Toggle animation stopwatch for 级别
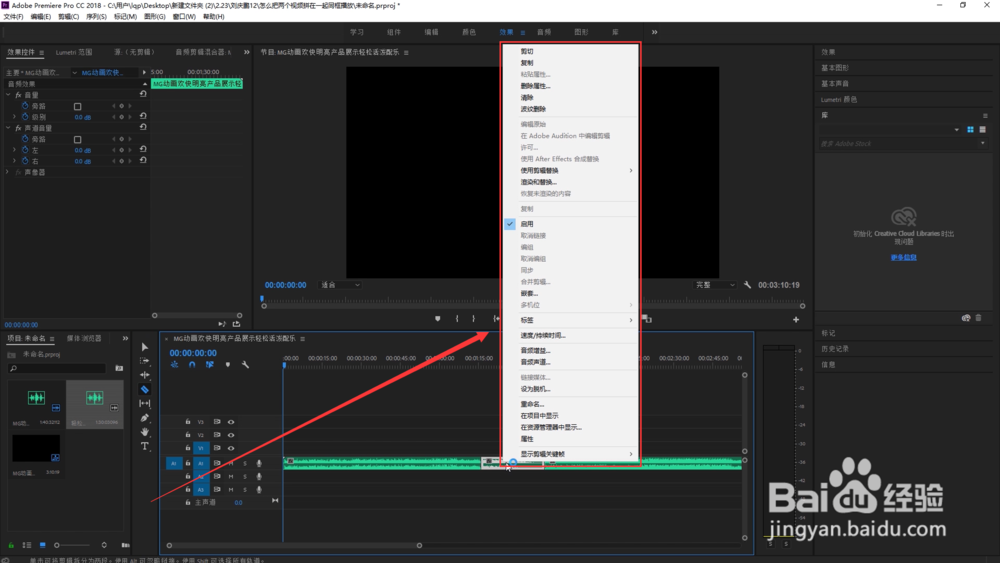The image size is (1000, 563). point(26,117)
